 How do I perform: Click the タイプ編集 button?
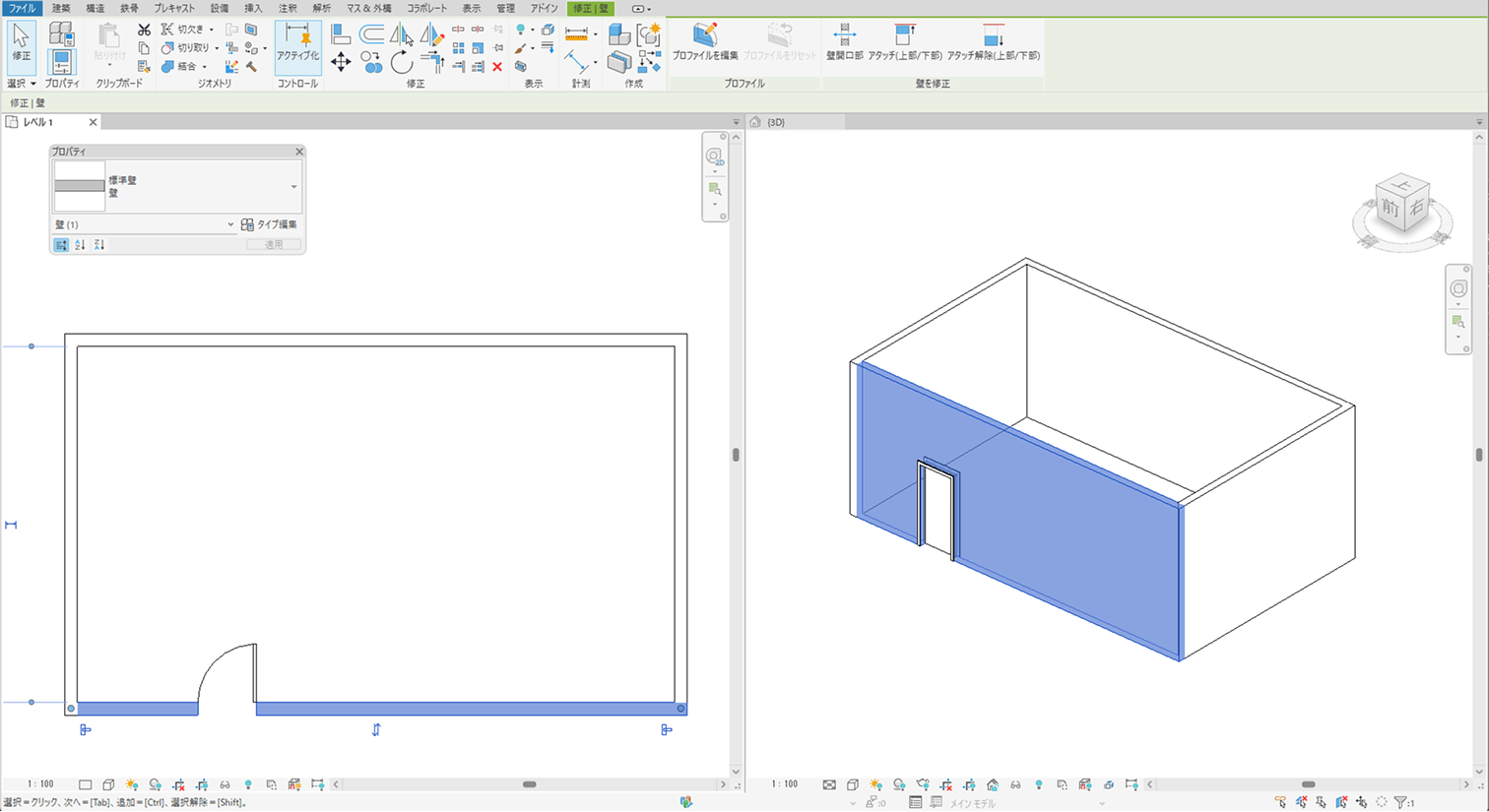tap(269, 224)
